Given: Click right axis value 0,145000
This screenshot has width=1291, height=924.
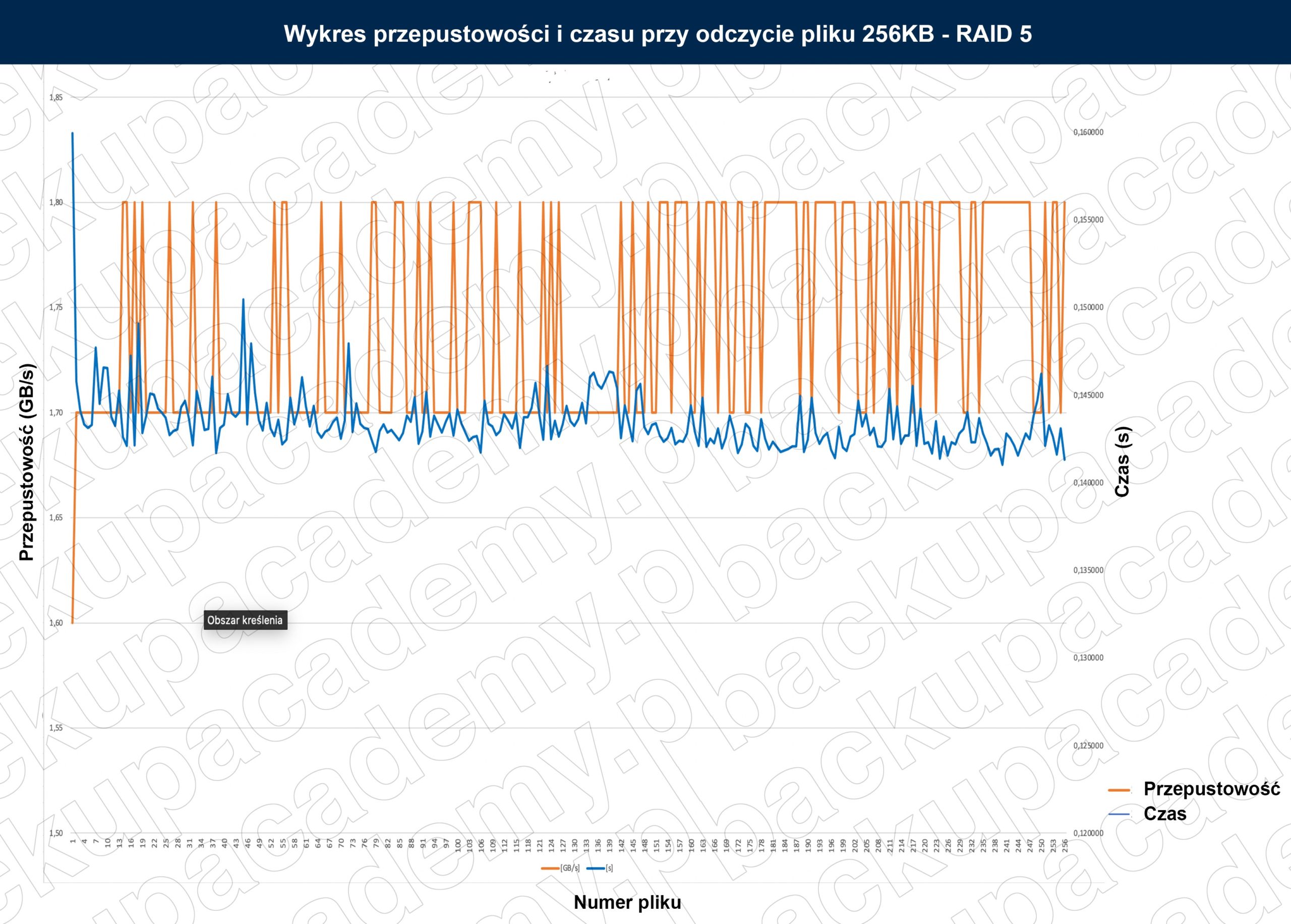Looking at the screenshot, I should [1089, 395].
